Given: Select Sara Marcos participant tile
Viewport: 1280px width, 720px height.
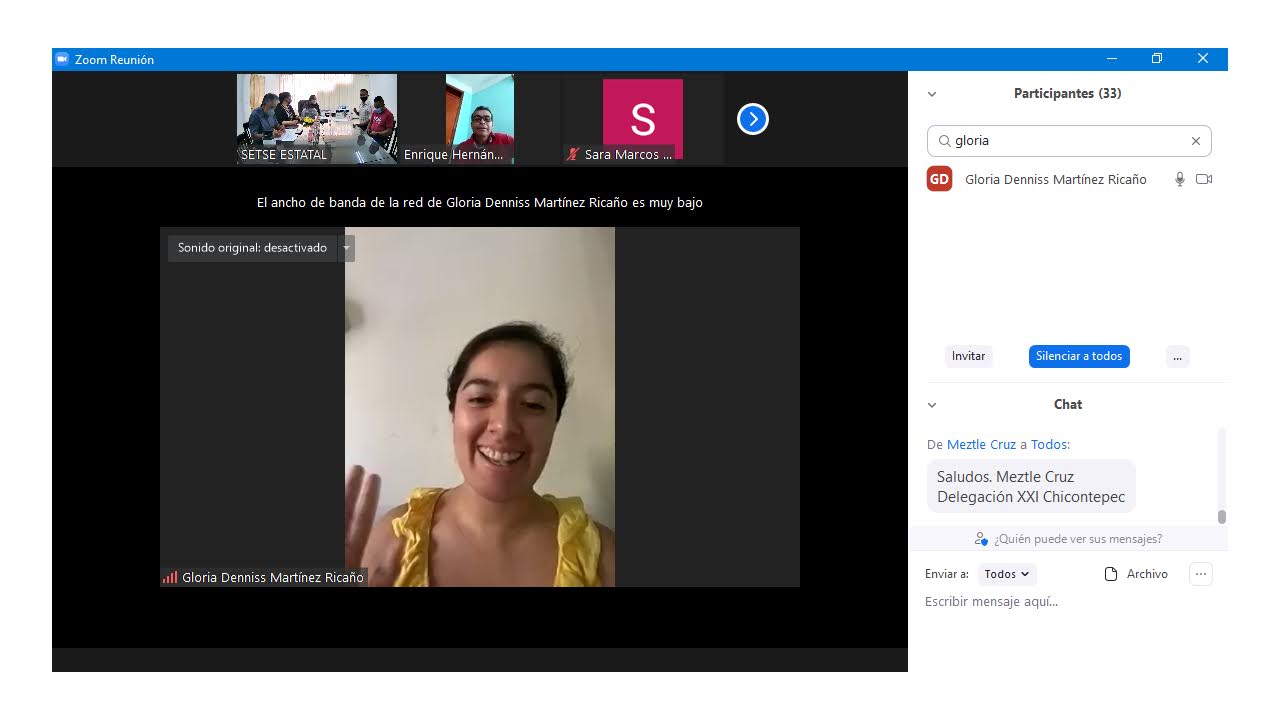Looking at the screenshot, I should click(643, 119).
